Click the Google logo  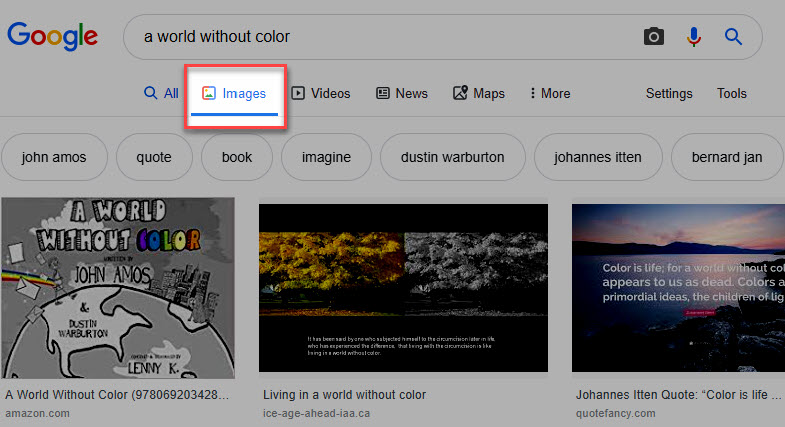52,36
